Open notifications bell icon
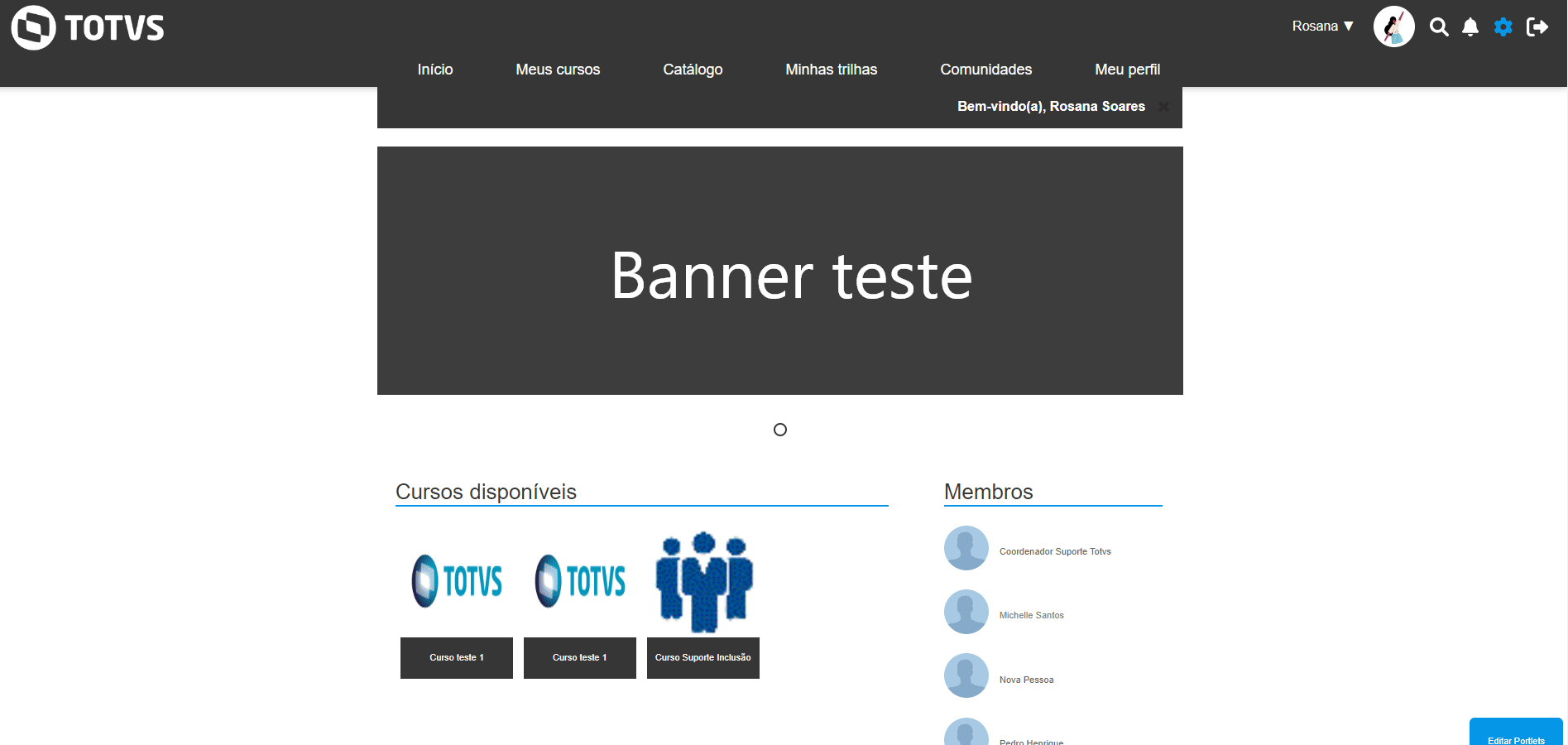This screenshot has width=1568, height=745. (x=1470, y=27)
